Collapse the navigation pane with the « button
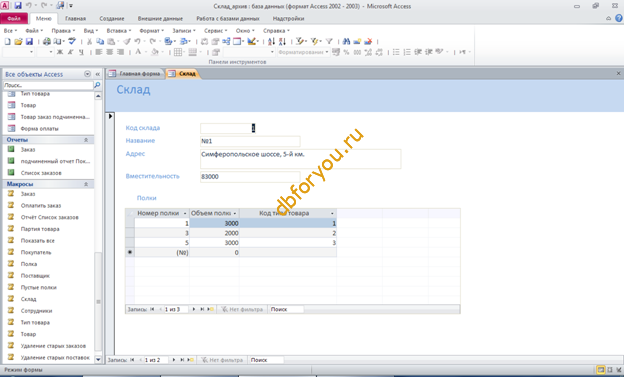Screen dimensions: 624x377 pyautogui.click(x=98, y=74)
